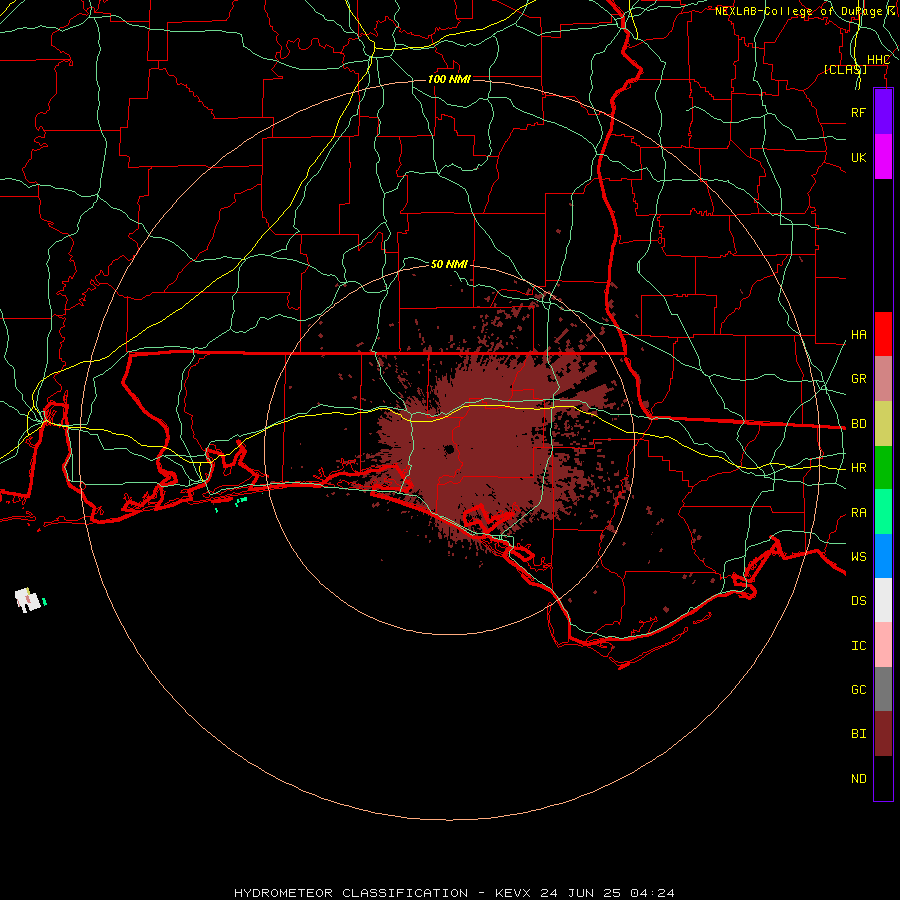Click the BD legend label
This screenshot has width=900, height=900.
[x=858, y=424]
